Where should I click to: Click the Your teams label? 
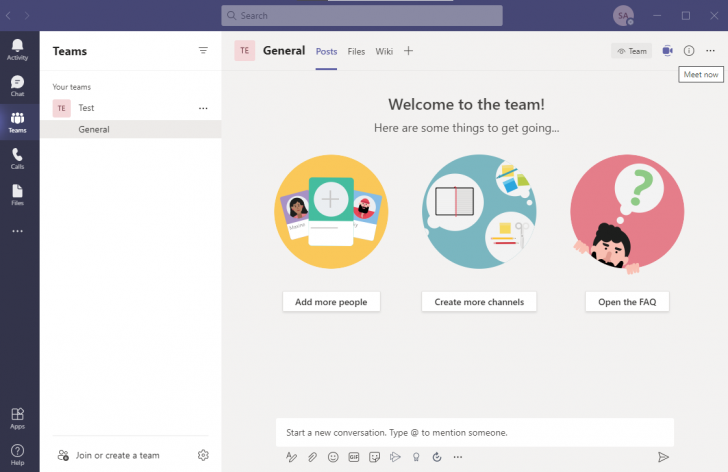pyautogui.click(x=72, y=87)
